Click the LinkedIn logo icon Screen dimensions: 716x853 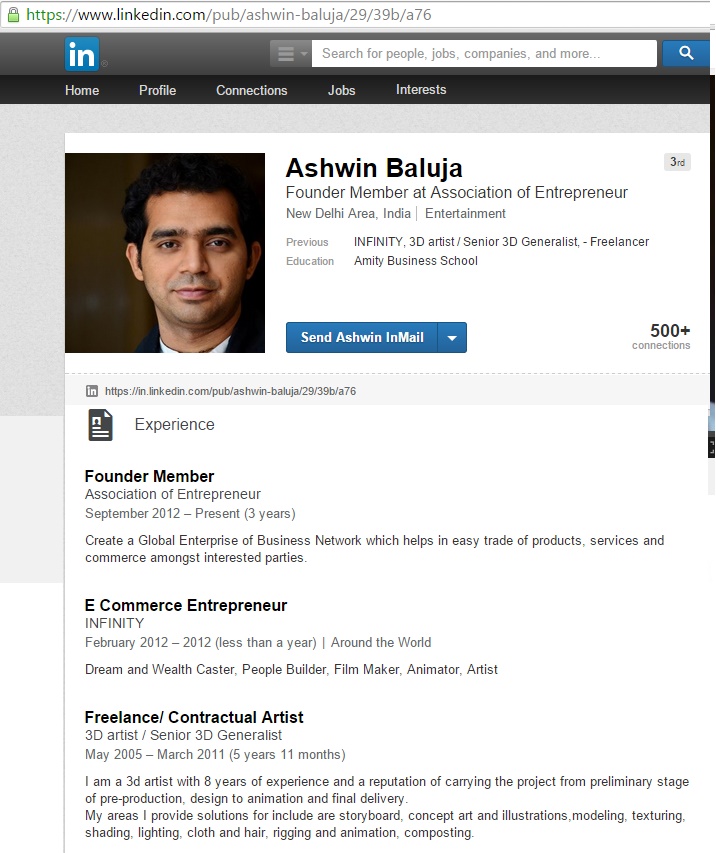pos(82,54)
